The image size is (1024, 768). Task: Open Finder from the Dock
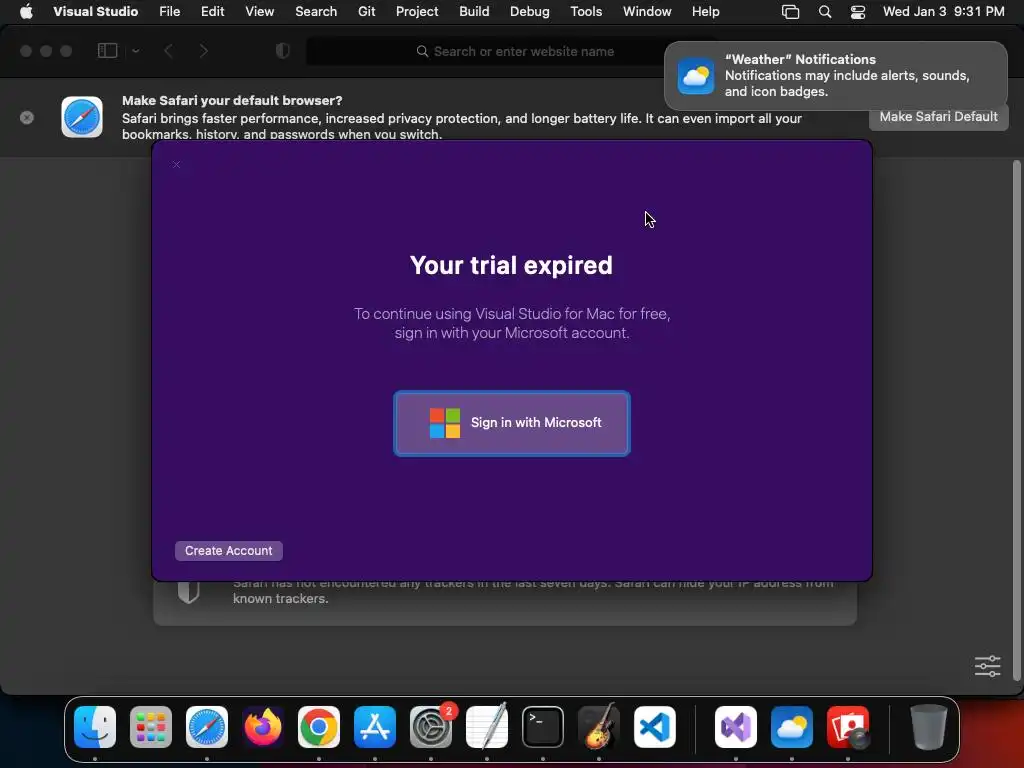[x=95, y=727]
